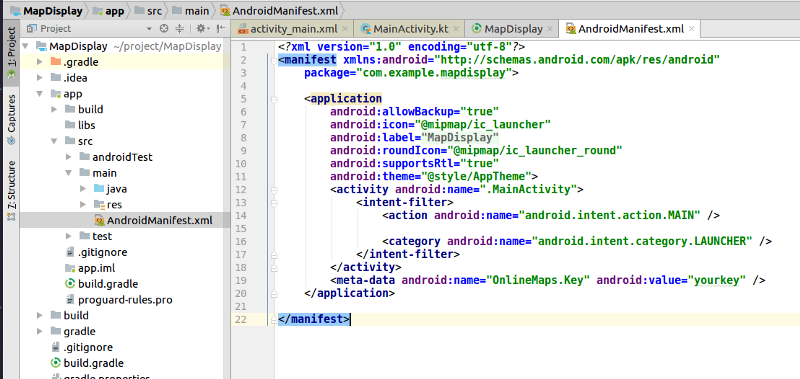Click the "android.intent.category.LAUNCHER" text
The image size is (800, 379).
point(642,241)
